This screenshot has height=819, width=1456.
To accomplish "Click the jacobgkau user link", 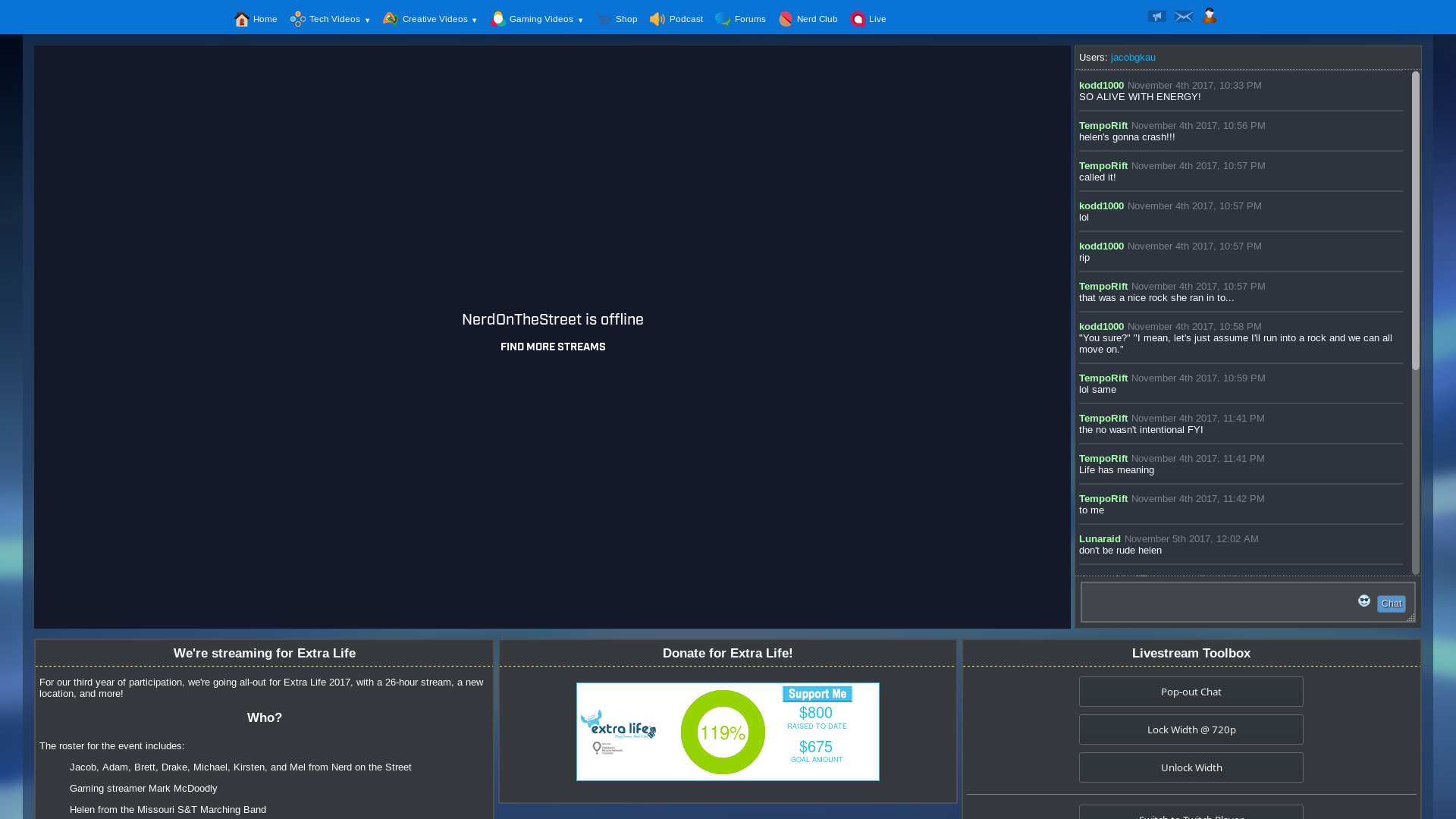I will coord(1133,58).
